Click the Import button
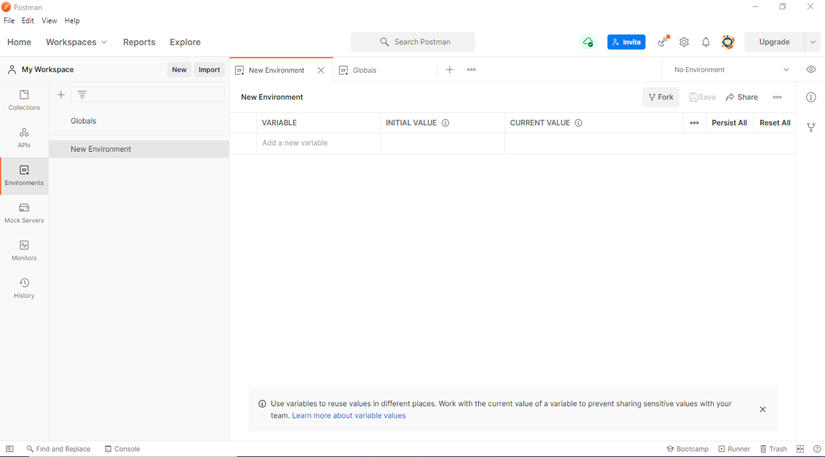 point(209,70)
